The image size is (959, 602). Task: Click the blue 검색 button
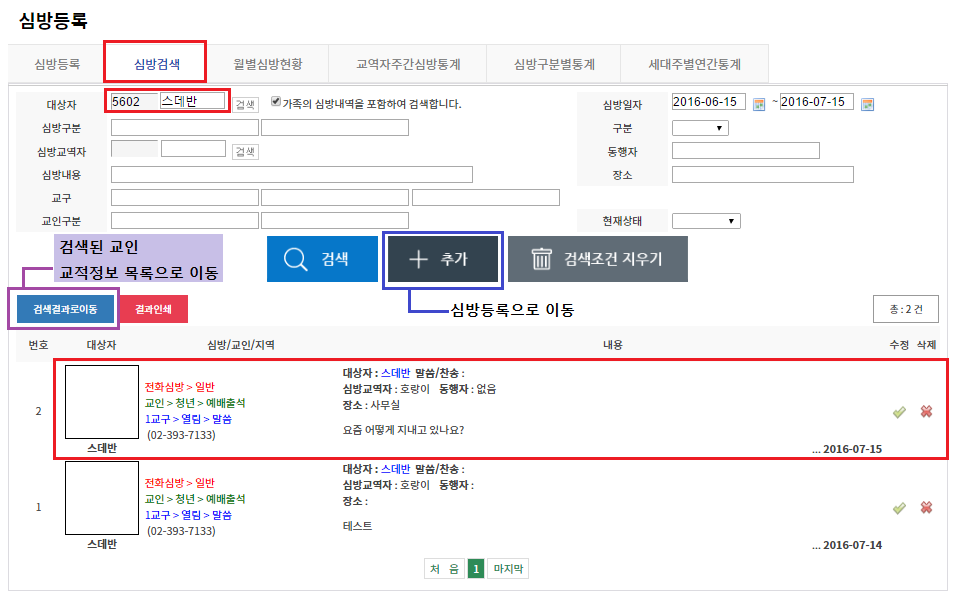(x=322, y=259)
